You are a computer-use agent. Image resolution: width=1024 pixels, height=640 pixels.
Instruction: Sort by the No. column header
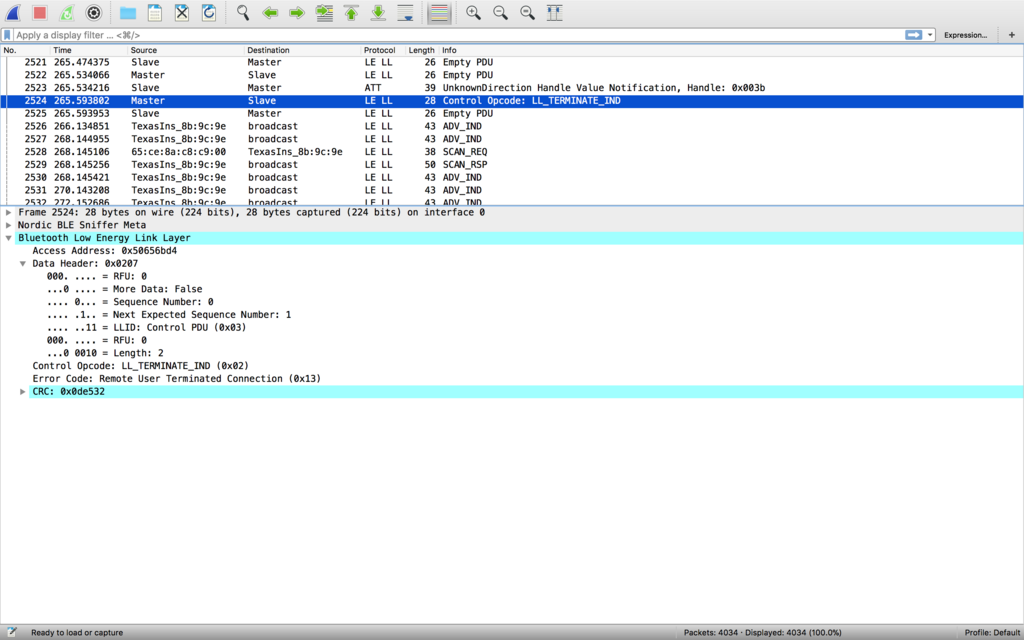click(x=25, y=50)
